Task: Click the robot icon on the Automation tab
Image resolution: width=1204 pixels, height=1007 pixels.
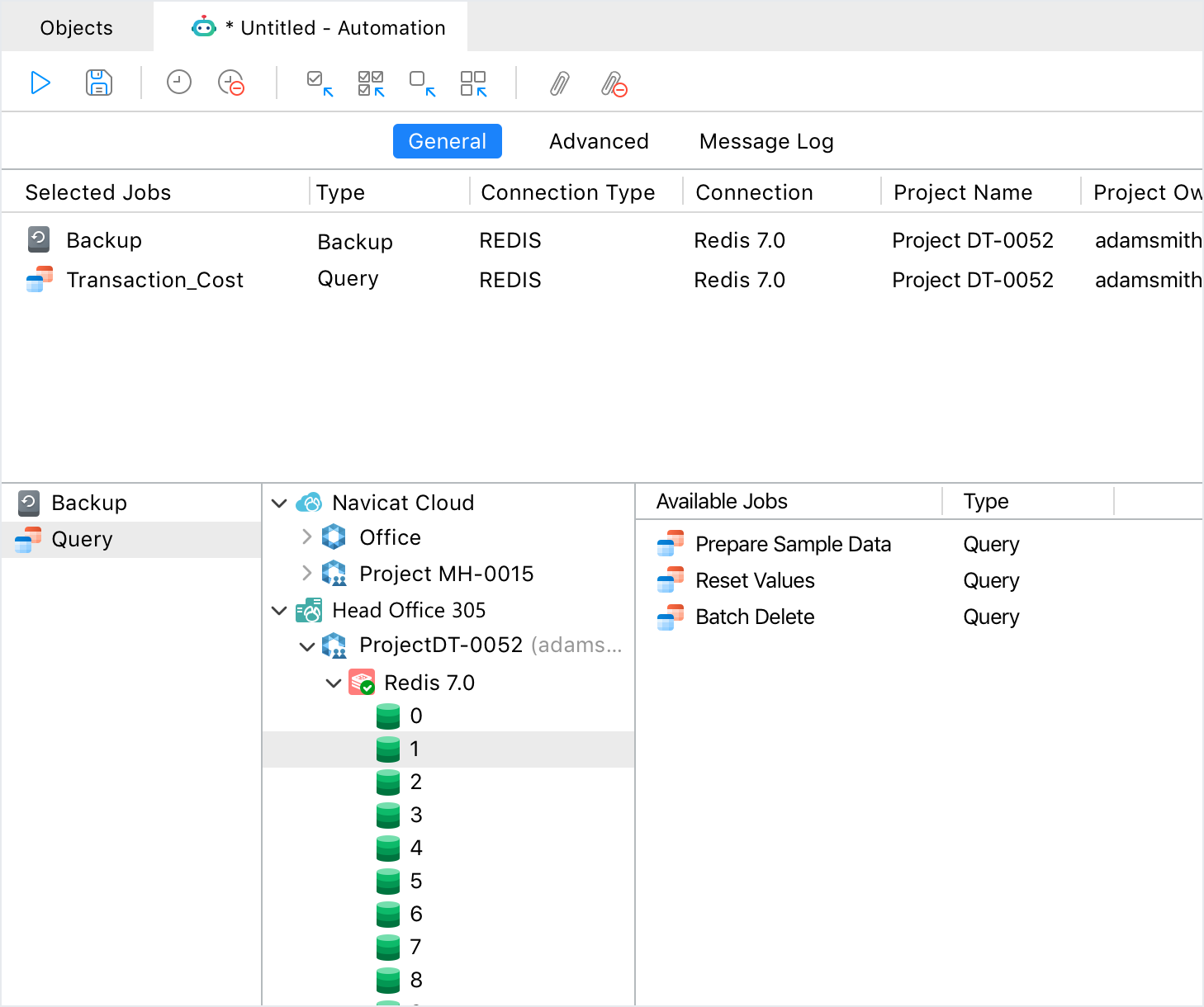Action: [203, 27]
